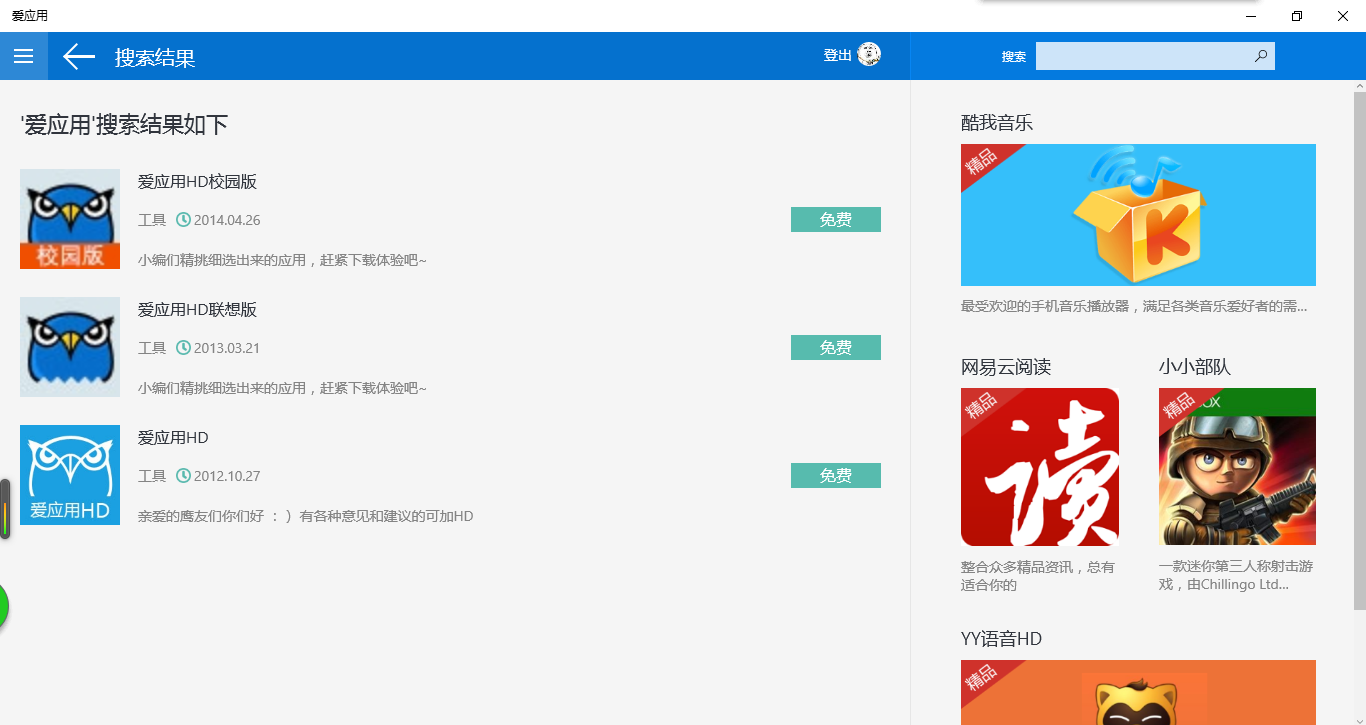Click 登出 to log out
The width and height of the screenshot is (1366, 725).
click(x=837, y=56)
